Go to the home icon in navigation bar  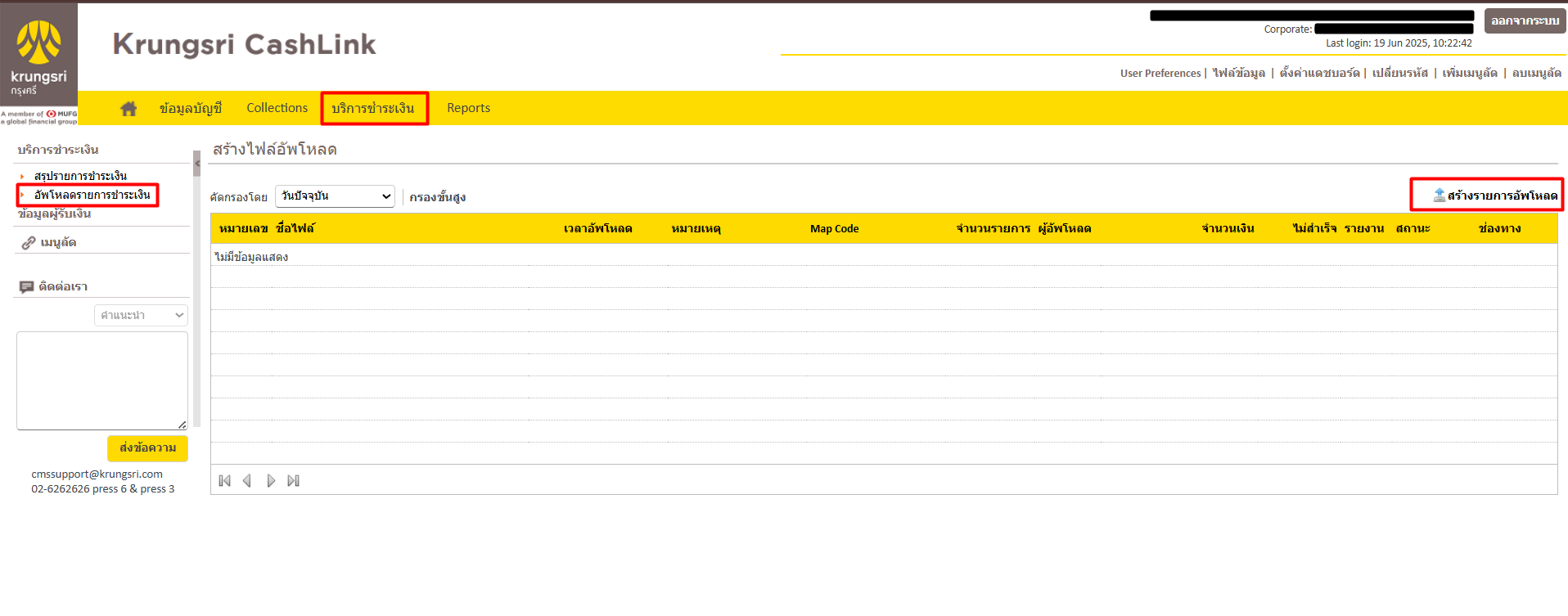[x=128, y=108]
